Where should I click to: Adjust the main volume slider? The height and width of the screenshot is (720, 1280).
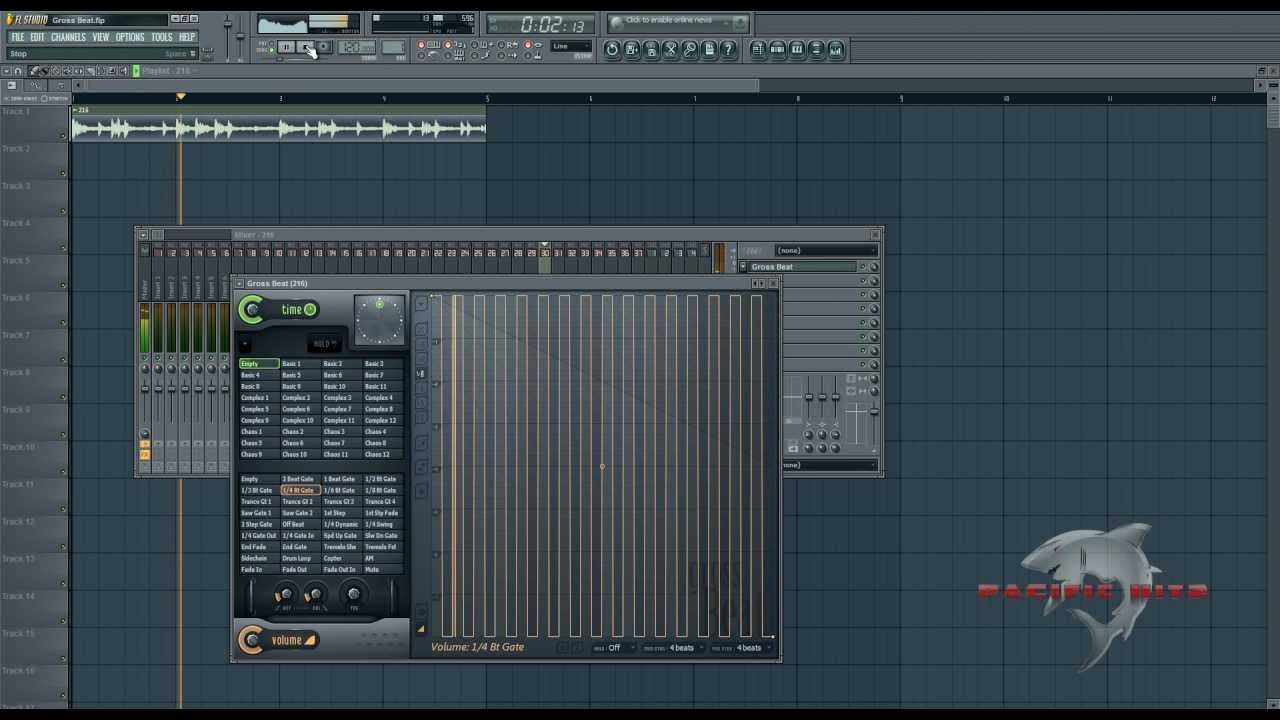tap(228, 25)
